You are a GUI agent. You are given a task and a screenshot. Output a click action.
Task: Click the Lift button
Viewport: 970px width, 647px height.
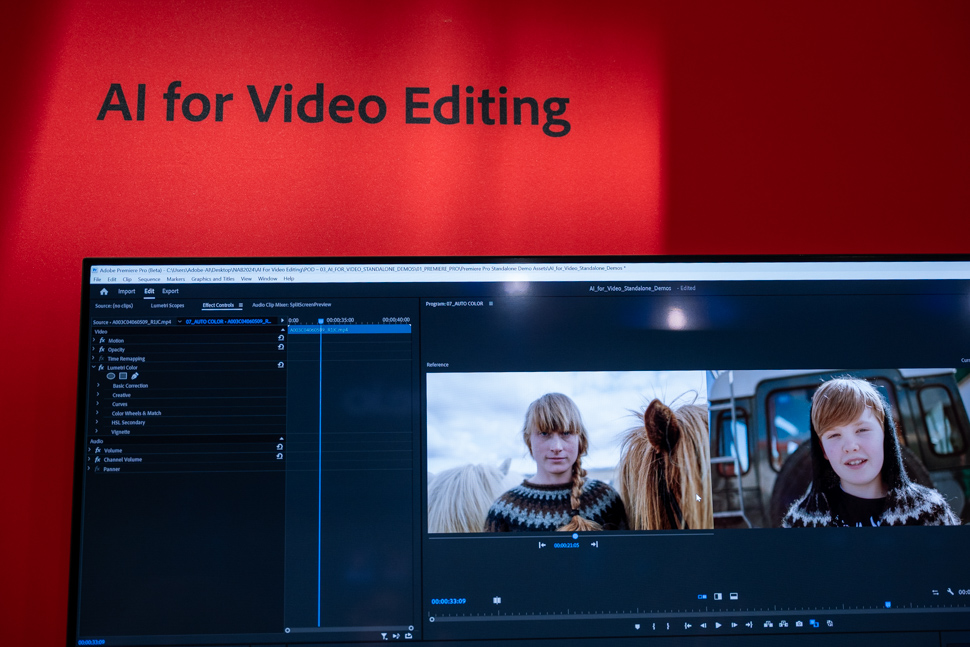click(x=768, y=624)
